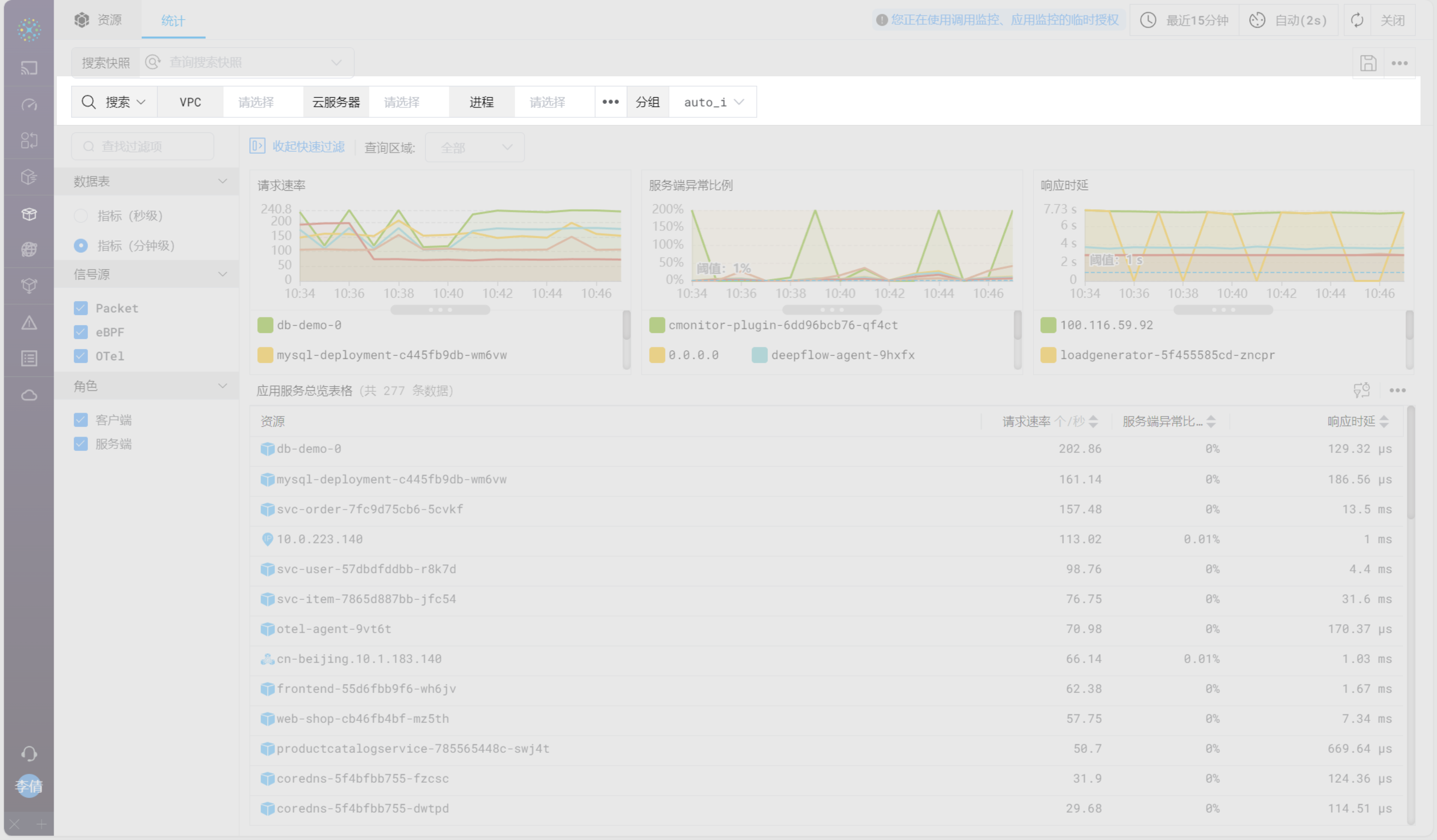This screenshot has height=840, width=1437.
Task: Click the table settings icon above the resource table
Action: 1361,390
